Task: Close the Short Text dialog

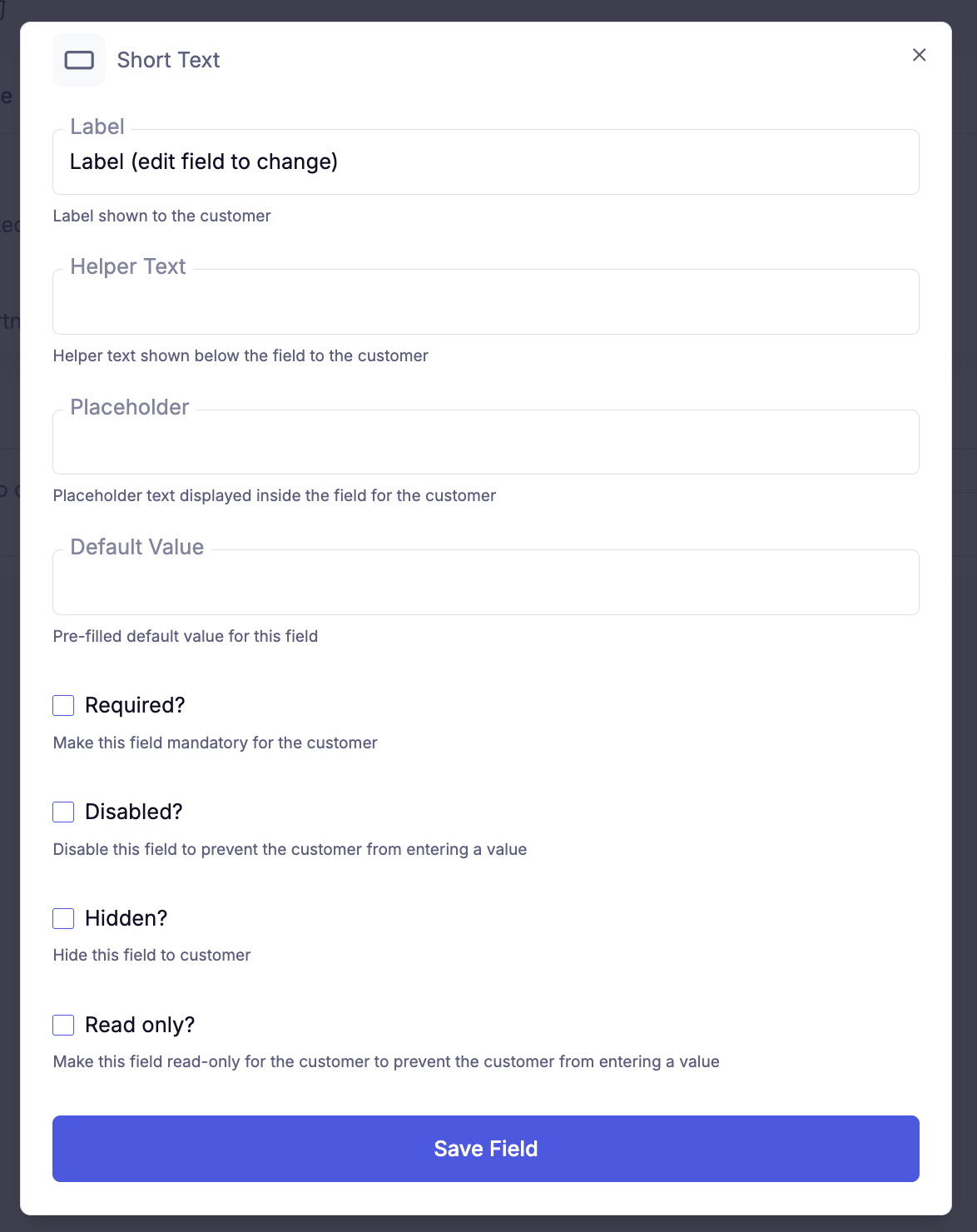Action: [x=919, y=55]
